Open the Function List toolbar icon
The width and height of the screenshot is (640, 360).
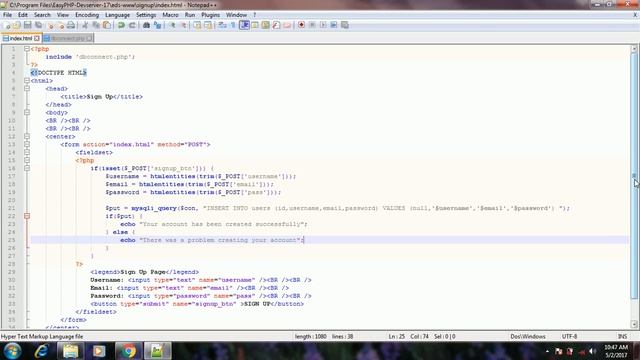click(x=276, y=25)
